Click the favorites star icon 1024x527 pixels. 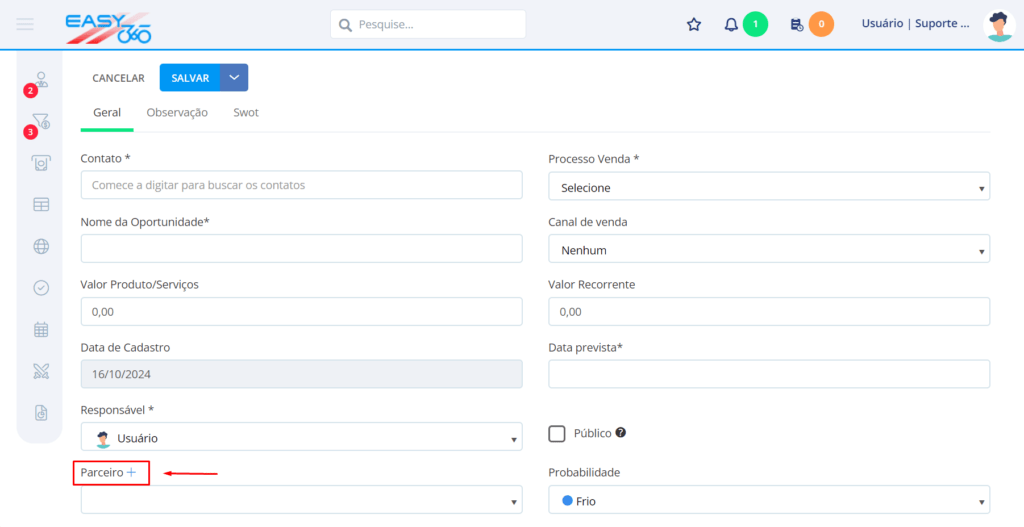(x=694, y=25)
